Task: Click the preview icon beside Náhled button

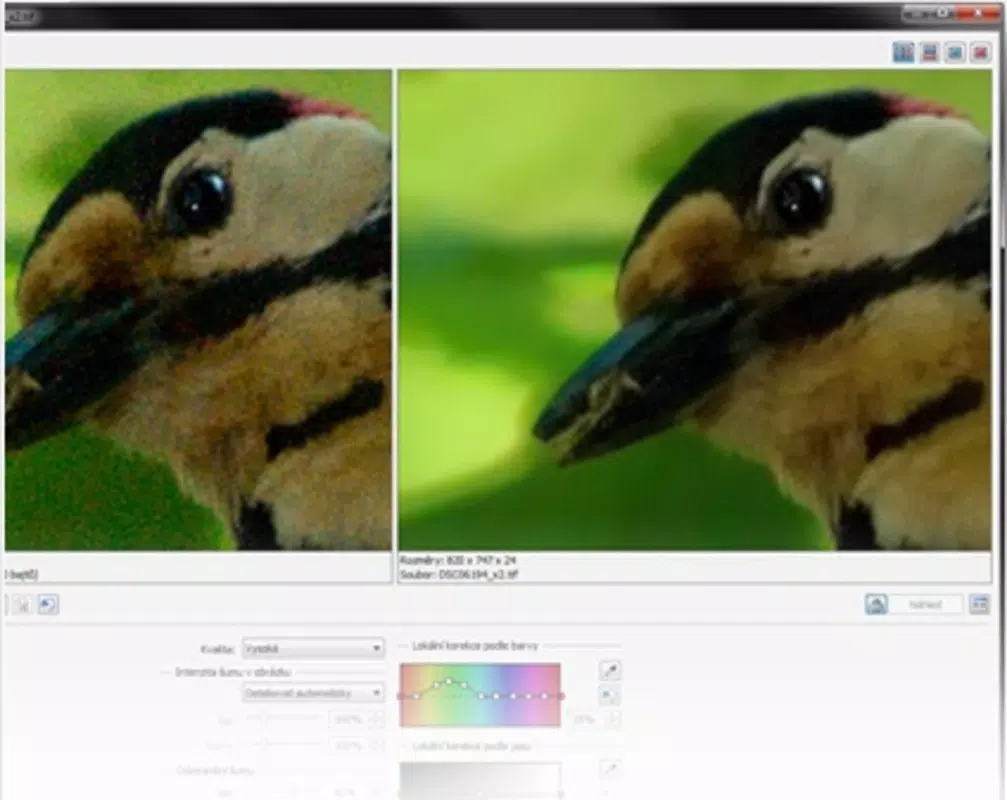Action: 876,604
